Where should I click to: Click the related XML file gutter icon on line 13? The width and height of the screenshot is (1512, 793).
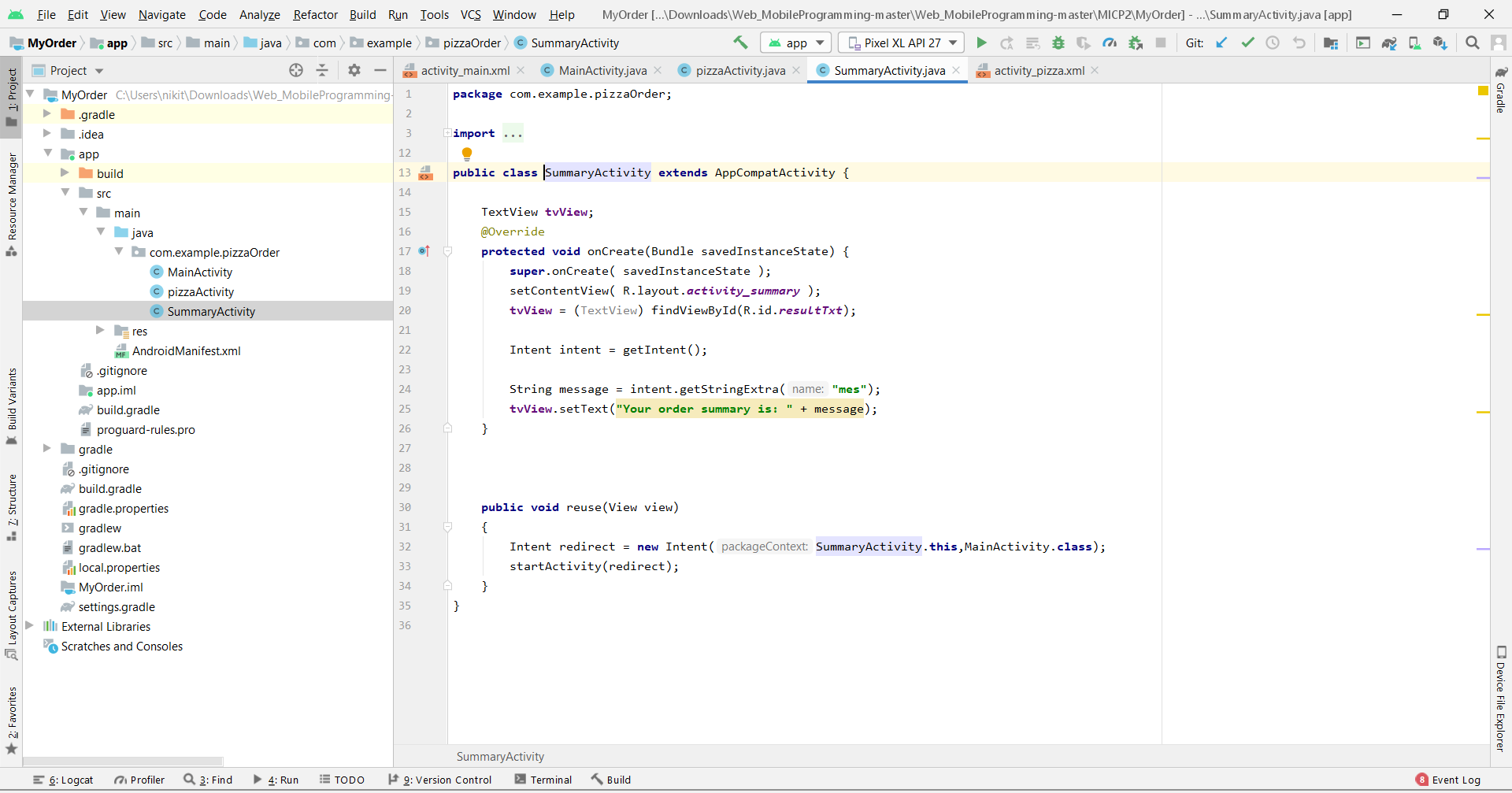pos(425,172)
